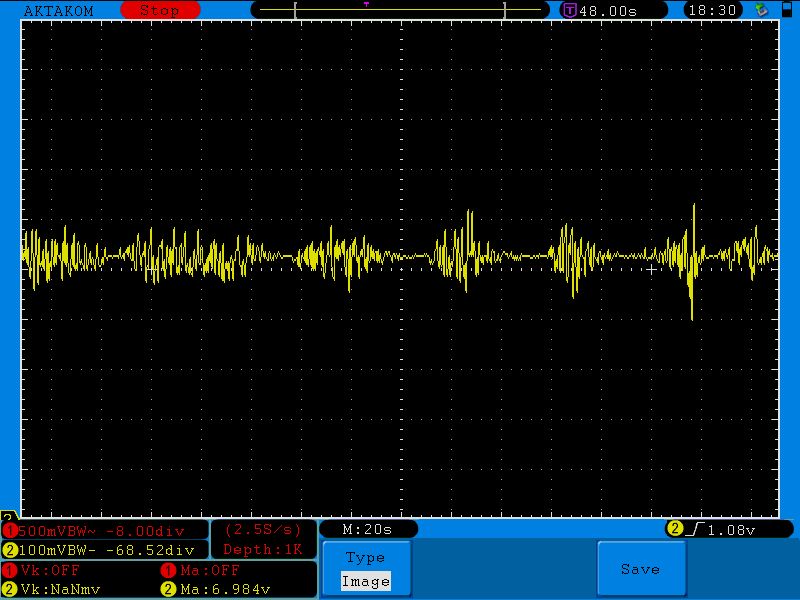Click the 2.5S/s sample rate readout
The height and width of the screenshot is (600, 800).
pyautogui.click(x=263, y=530)
